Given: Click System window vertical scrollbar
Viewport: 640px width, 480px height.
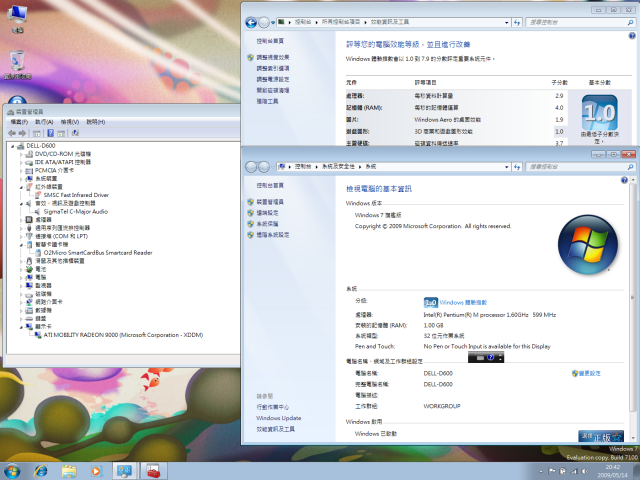Looking at the screenshot, I should coord(633,298).
